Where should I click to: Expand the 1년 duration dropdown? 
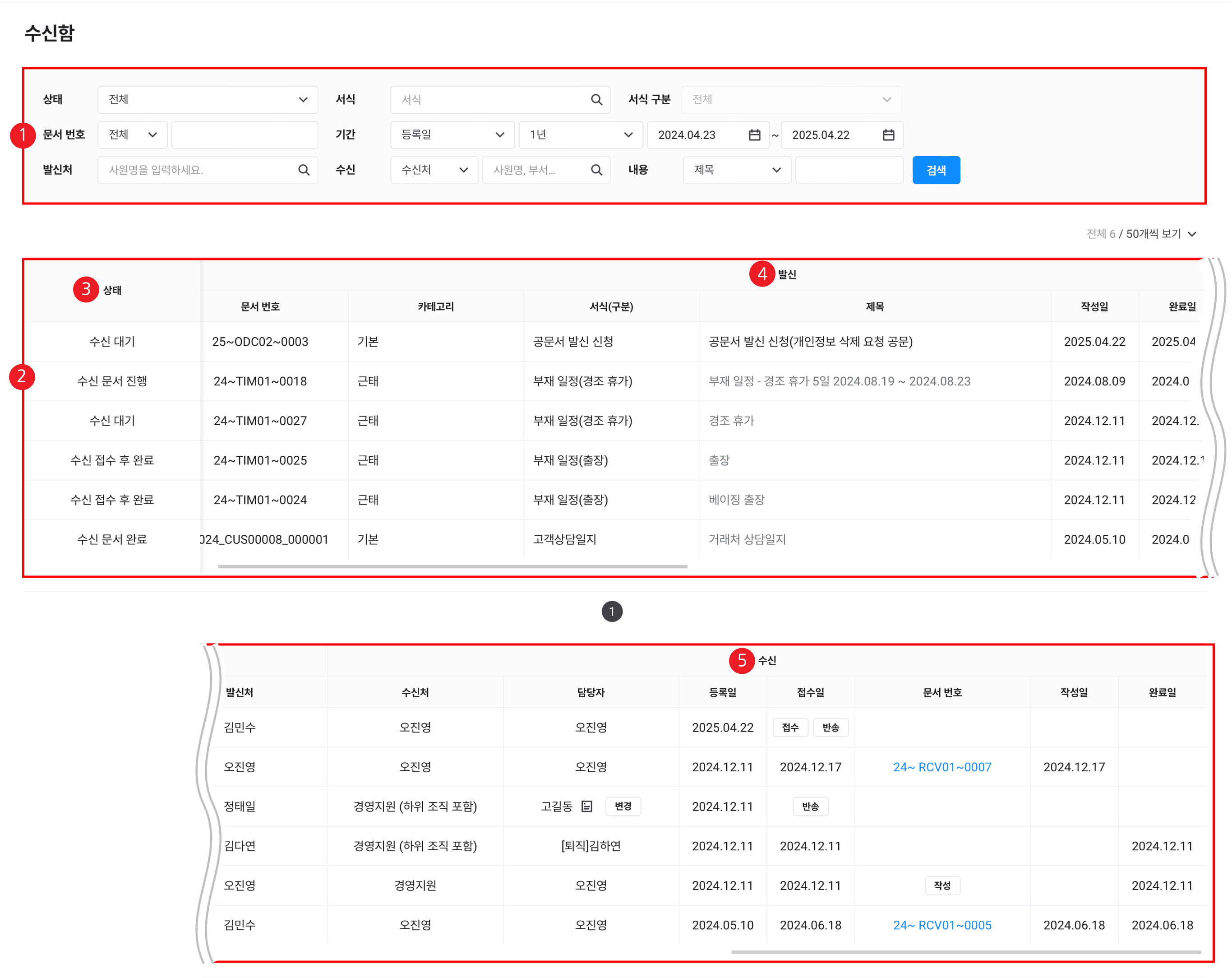coord(580,135)
